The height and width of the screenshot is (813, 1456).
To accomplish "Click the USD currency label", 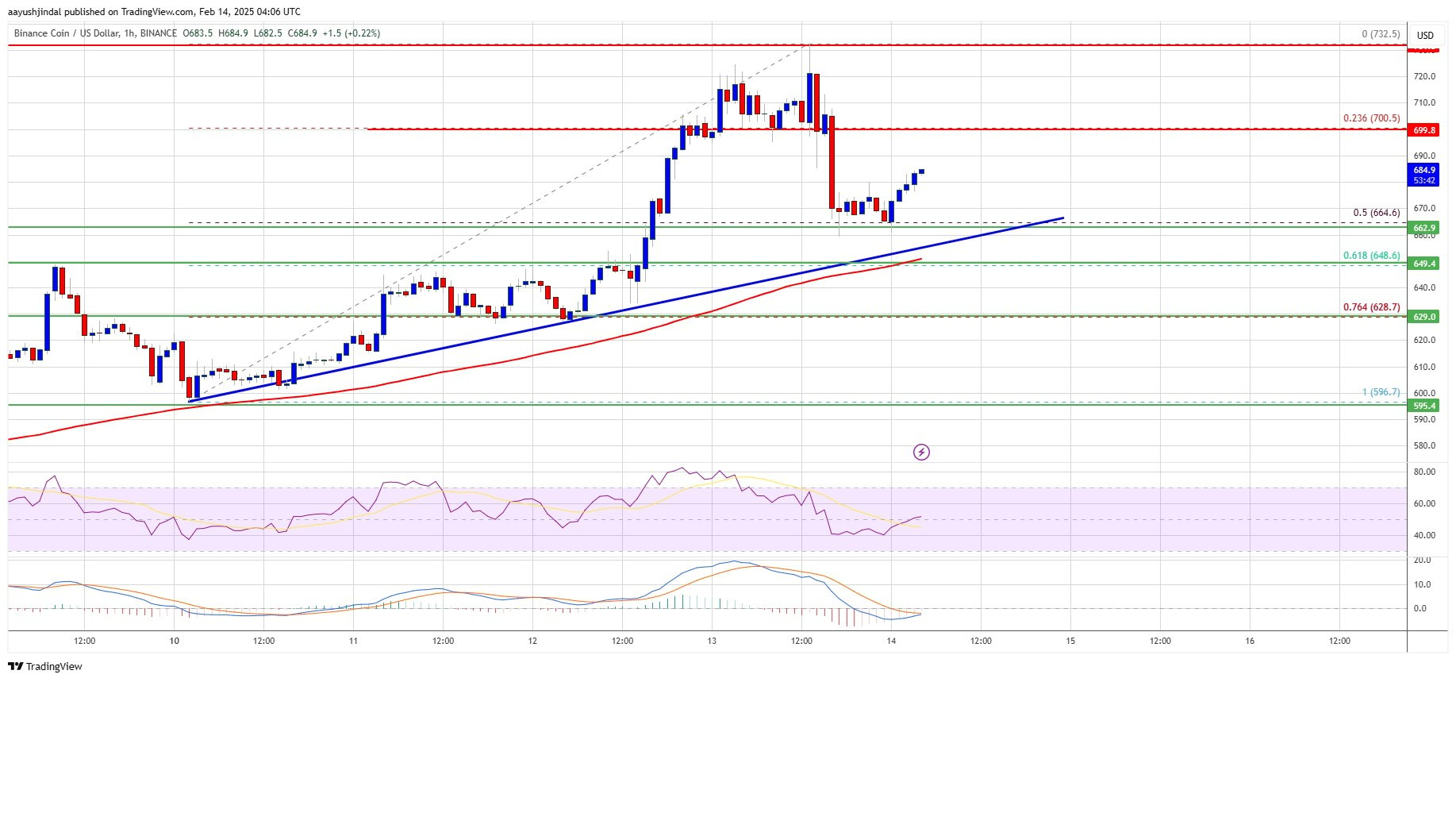I will pyautogui.click(x=1425, y=35).
